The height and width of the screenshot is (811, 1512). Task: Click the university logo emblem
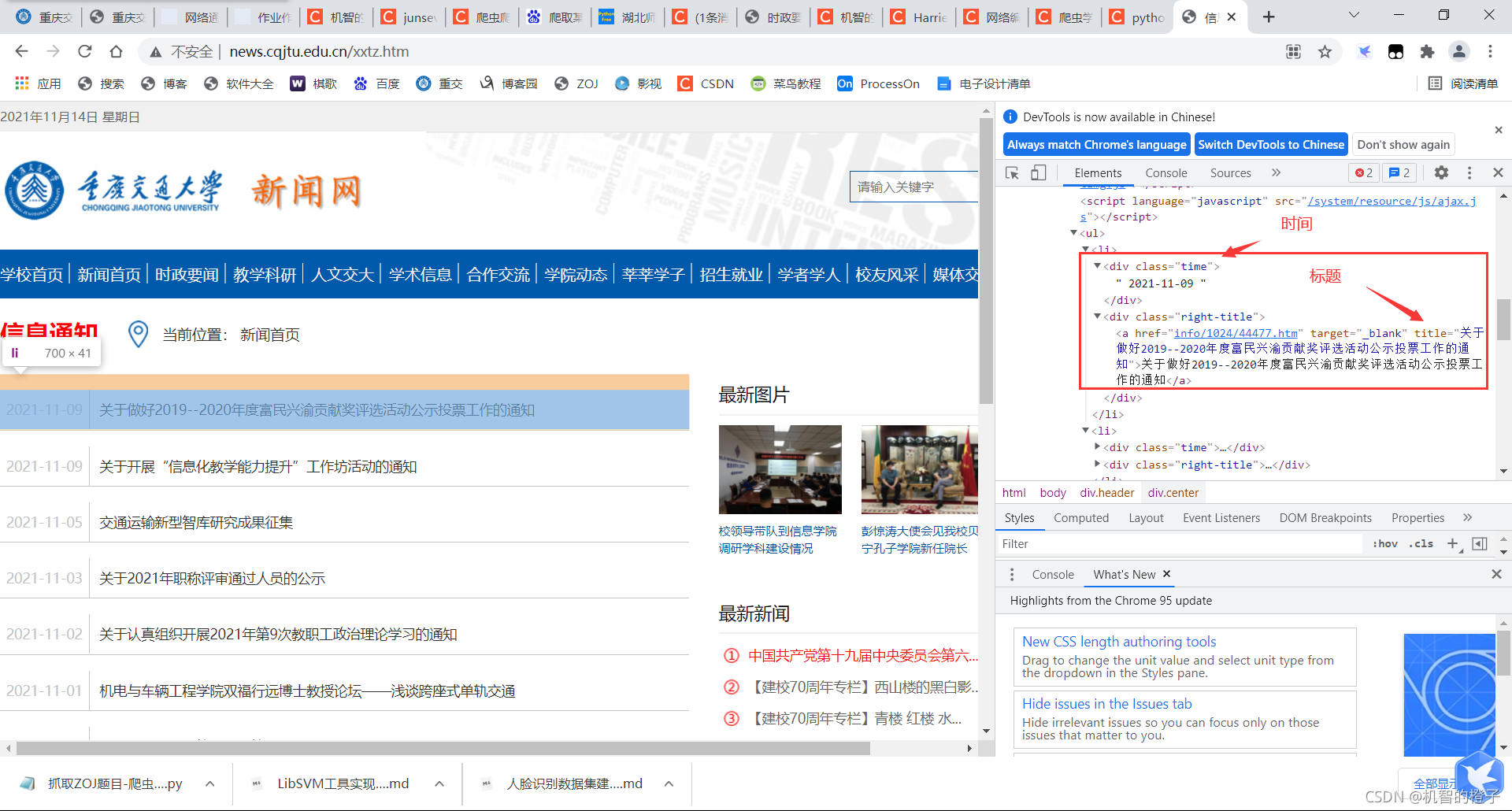[34, 190]
